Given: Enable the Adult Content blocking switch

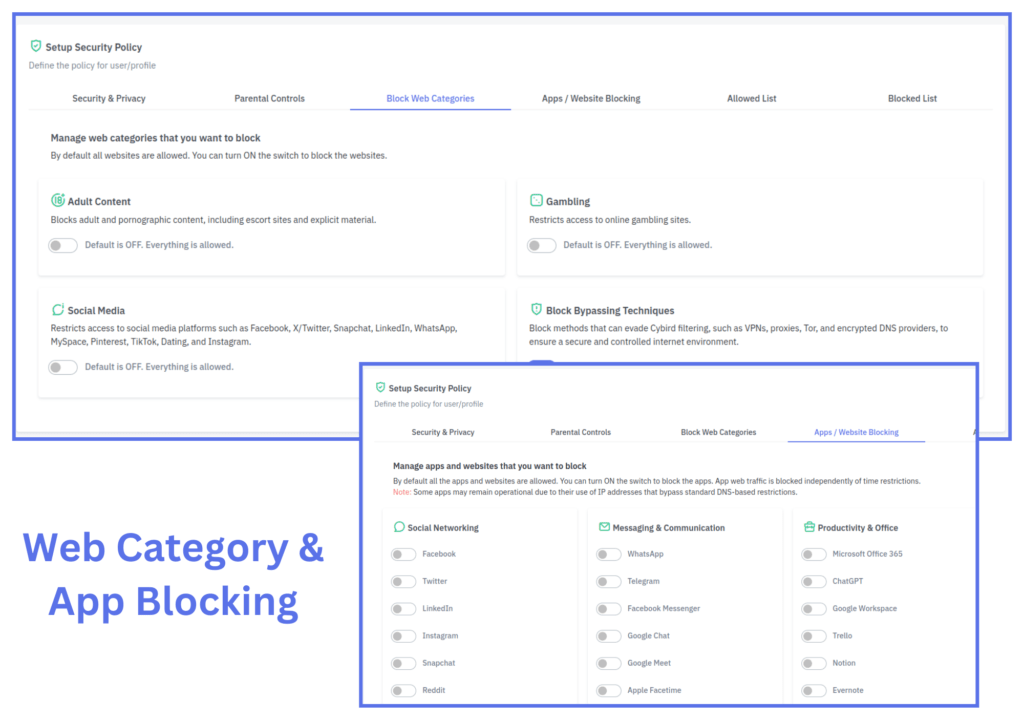Looking at the screenshot, I should (x=63, y=245).
